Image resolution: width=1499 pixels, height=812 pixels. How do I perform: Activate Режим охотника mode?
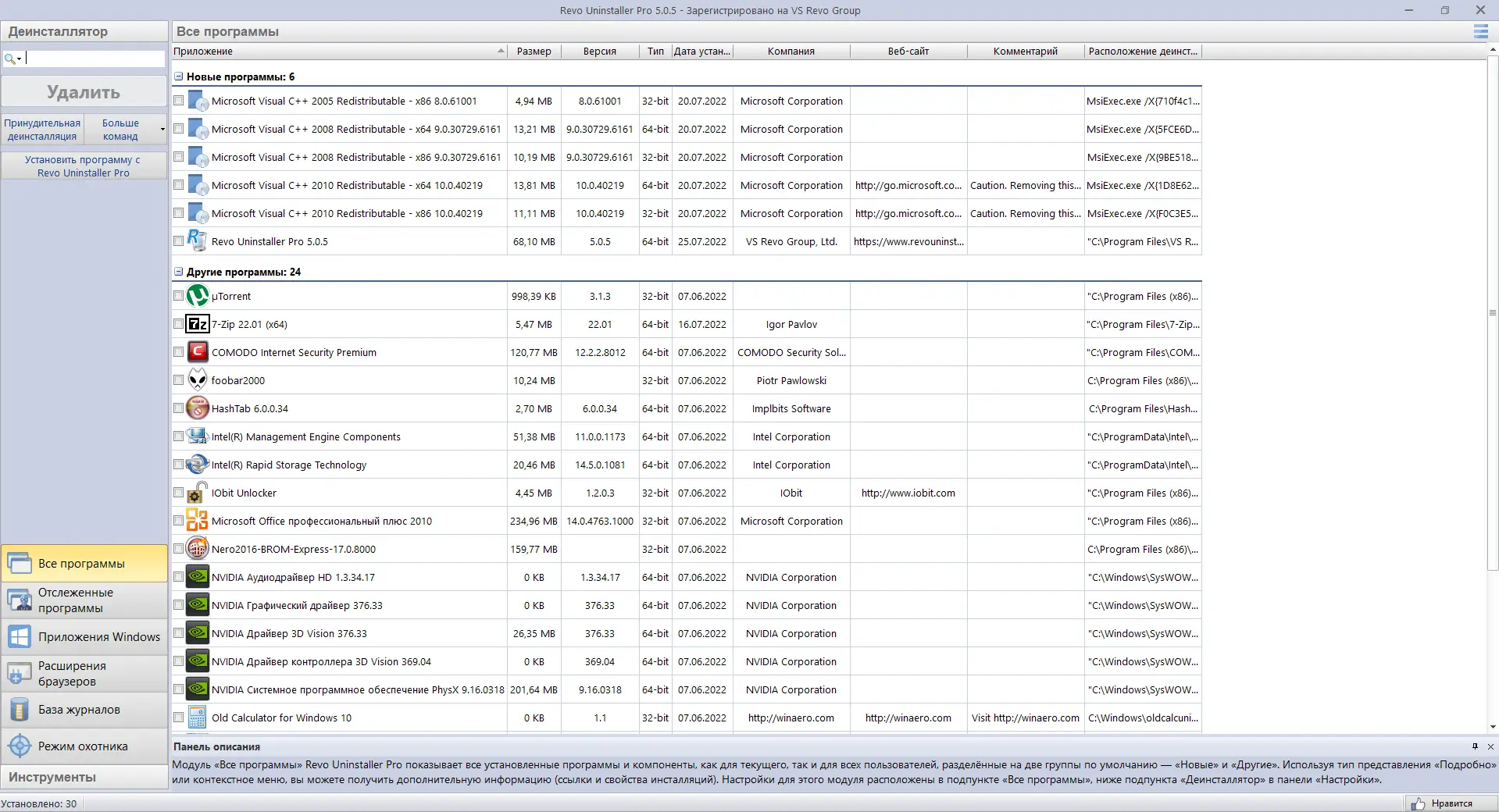tap(84, 746)
